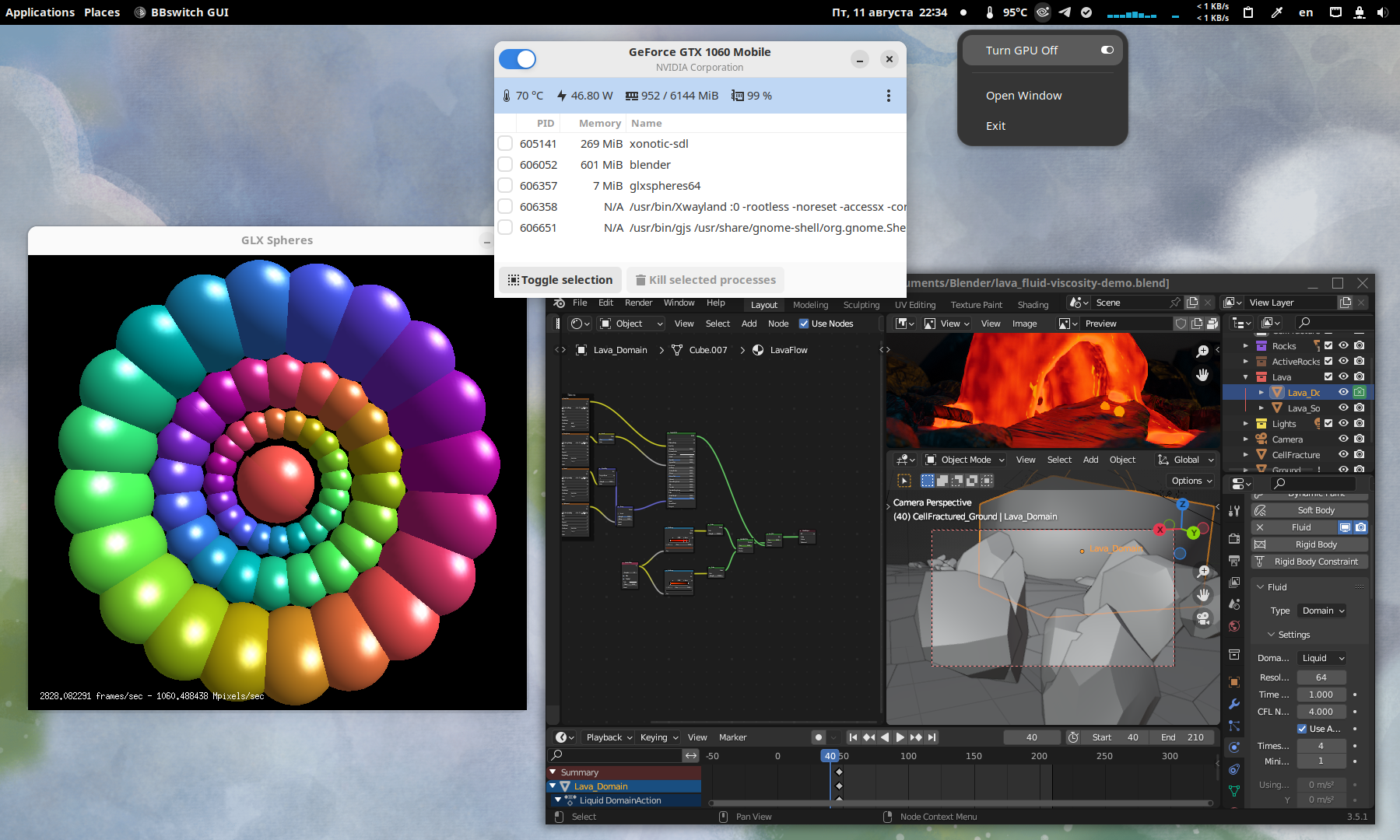Click the zoom icon in image preview
Screen dimensions: 1400x840
[1202, 352]
